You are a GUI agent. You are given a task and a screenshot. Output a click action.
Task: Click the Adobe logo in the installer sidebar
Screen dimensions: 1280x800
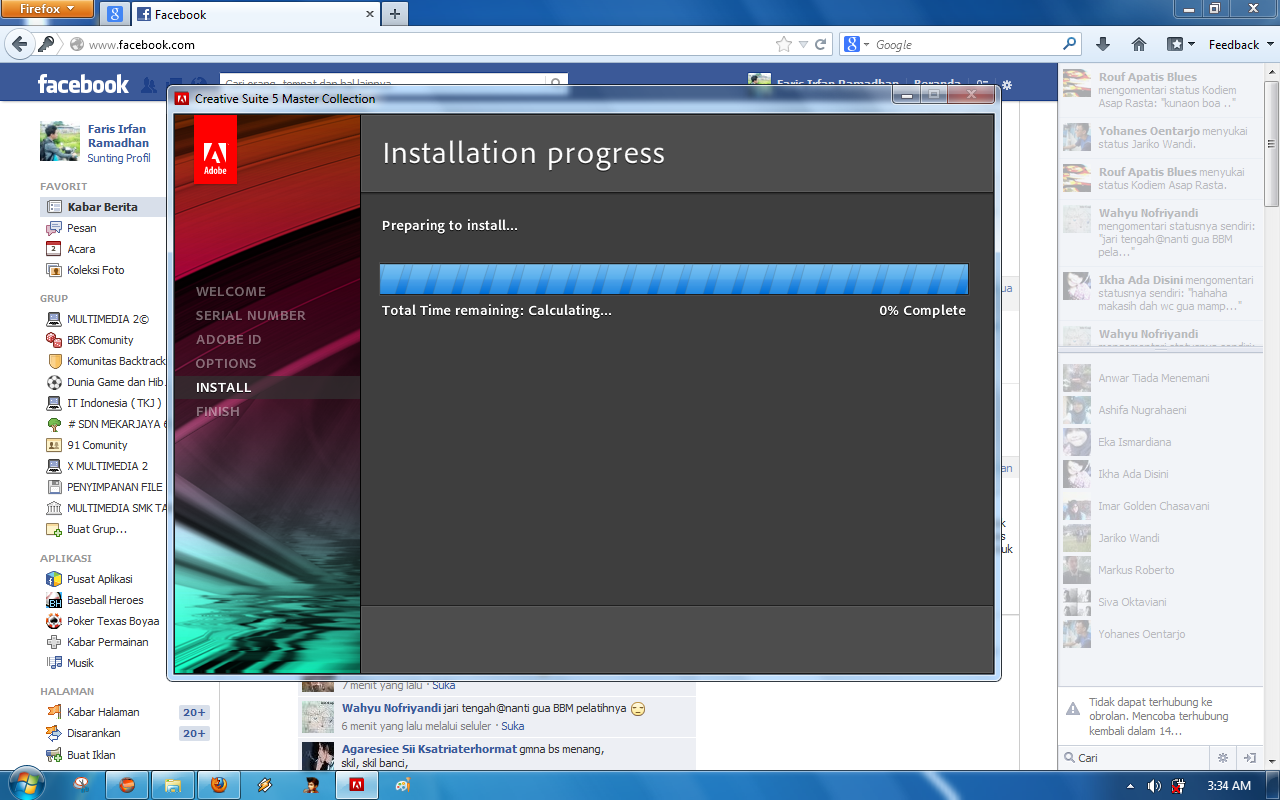point(215,149)
